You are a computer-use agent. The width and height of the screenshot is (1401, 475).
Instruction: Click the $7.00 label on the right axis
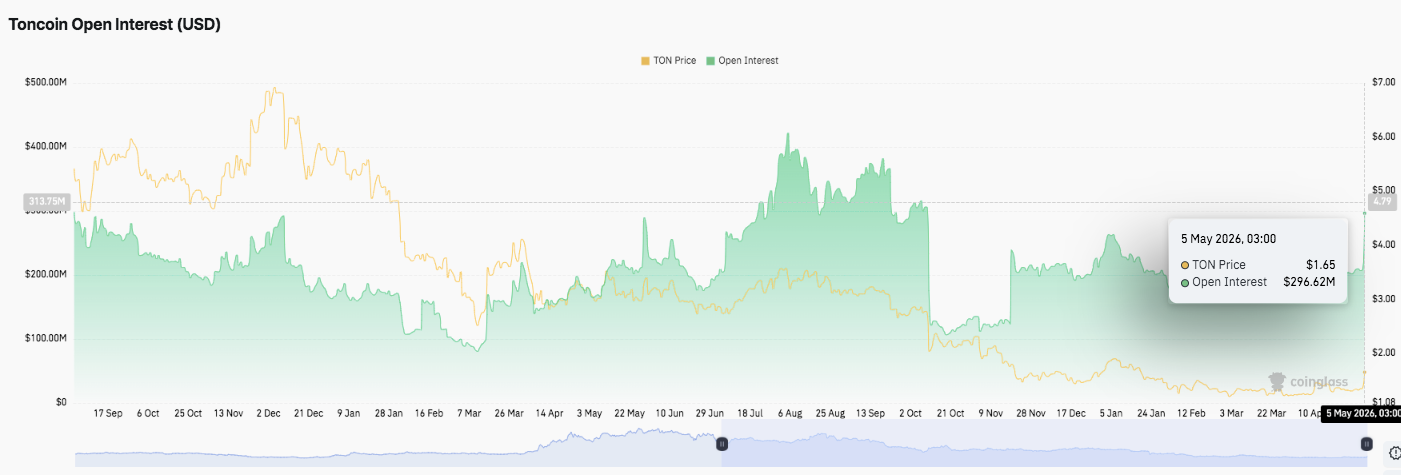(x=1385, y=82)
